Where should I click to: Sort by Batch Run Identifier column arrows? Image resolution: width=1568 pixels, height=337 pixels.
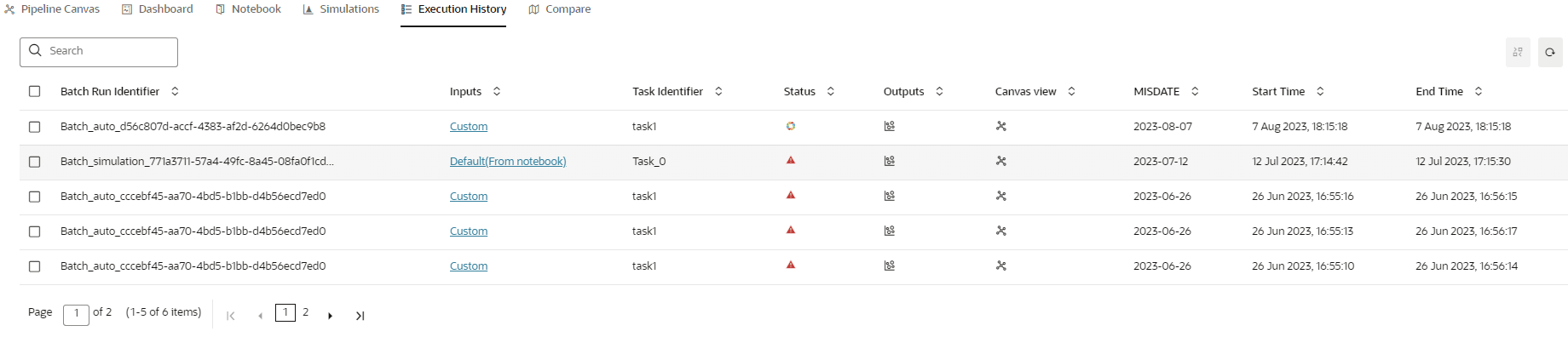(x=175, y=91)
